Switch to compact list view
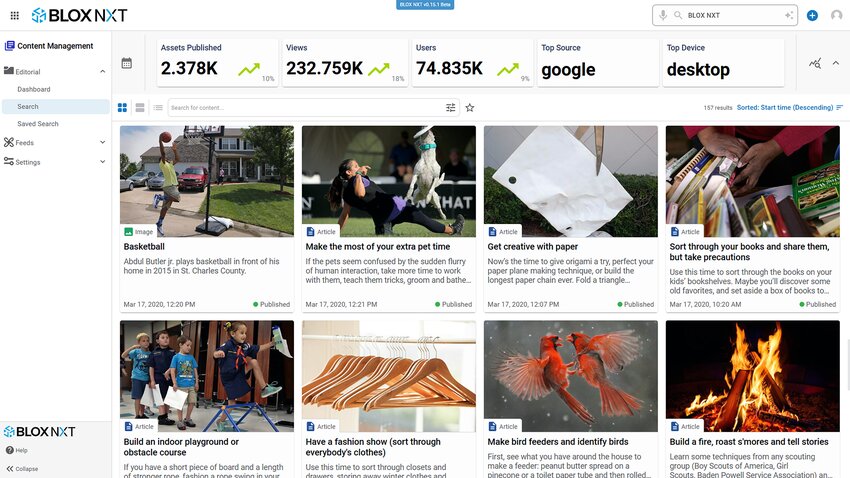 tap(158, 108)
